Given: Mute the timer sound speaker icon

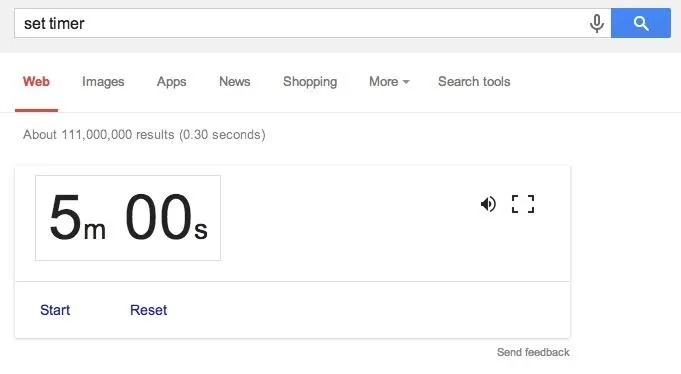Looking at the screenshot, I should [x=488, y=204].
